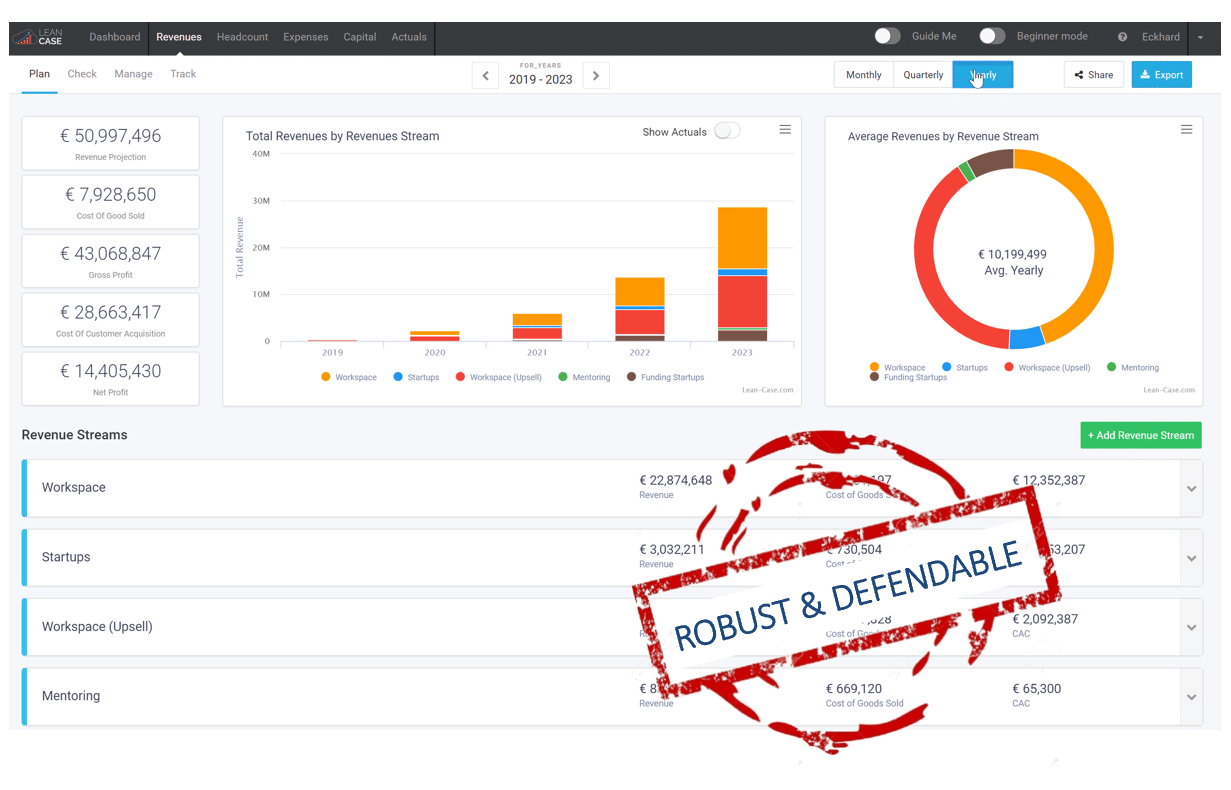Image resolution: width=1231 pixels, height=790 pixels.
Task: Open the help question mark icon
Action: pyautogui.click(x=1123, y=37)
